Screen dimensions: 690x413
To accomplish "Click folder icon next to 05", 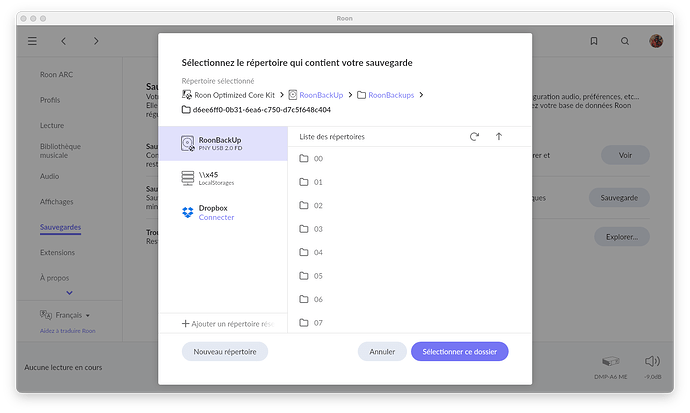I will pyautogui.click(x=304, y=276).
